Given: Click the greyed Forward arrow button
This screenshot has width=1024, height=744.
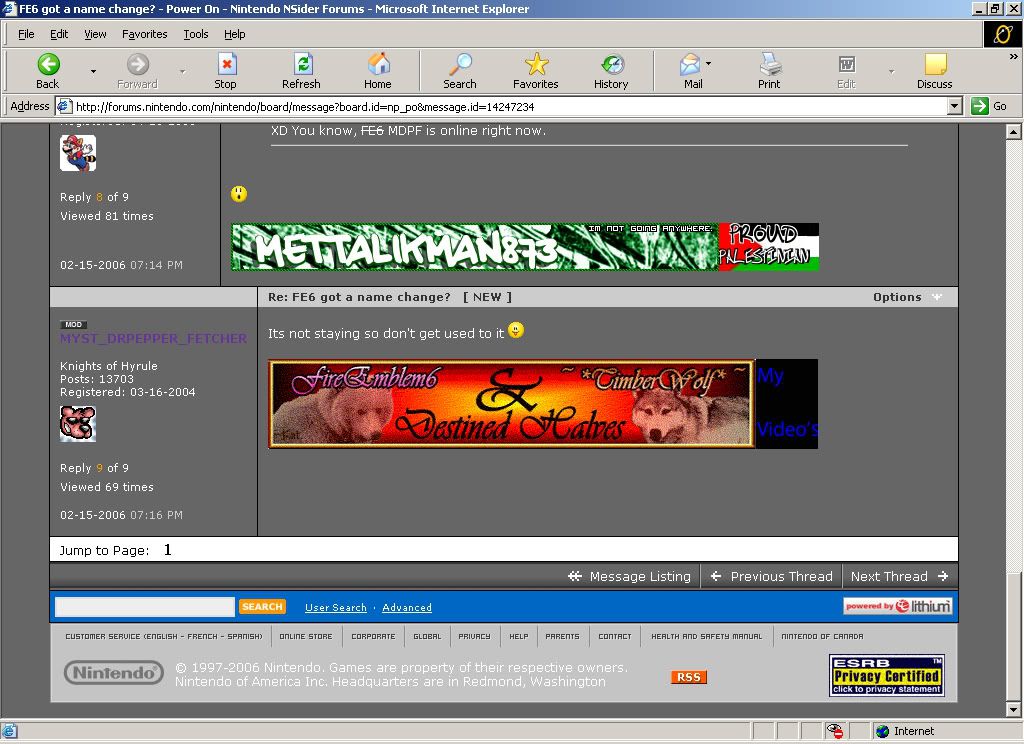Looking at the screenshot, I should (137, 71).
